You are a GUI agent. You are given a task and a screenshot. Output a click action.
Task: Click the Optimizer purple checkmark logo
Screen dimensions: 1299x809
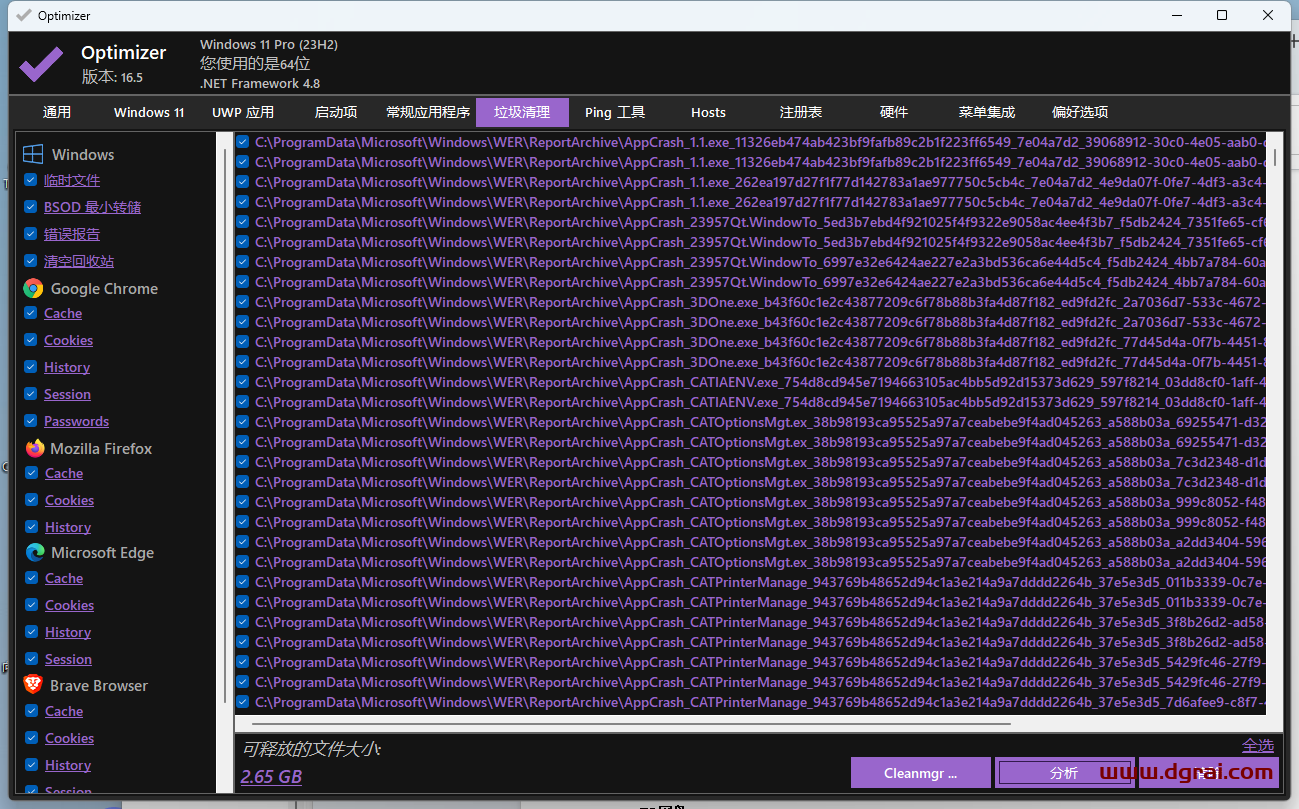pyautogui.click(x=41, y=65)
